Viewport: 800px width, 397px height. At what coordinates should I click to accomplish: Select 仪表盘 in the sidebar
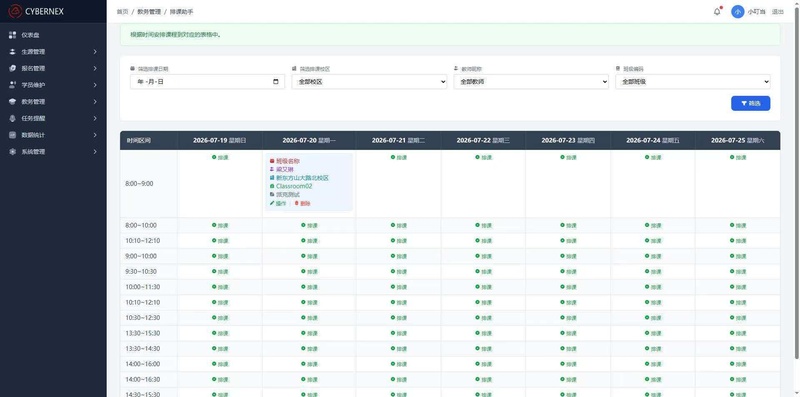30,35
